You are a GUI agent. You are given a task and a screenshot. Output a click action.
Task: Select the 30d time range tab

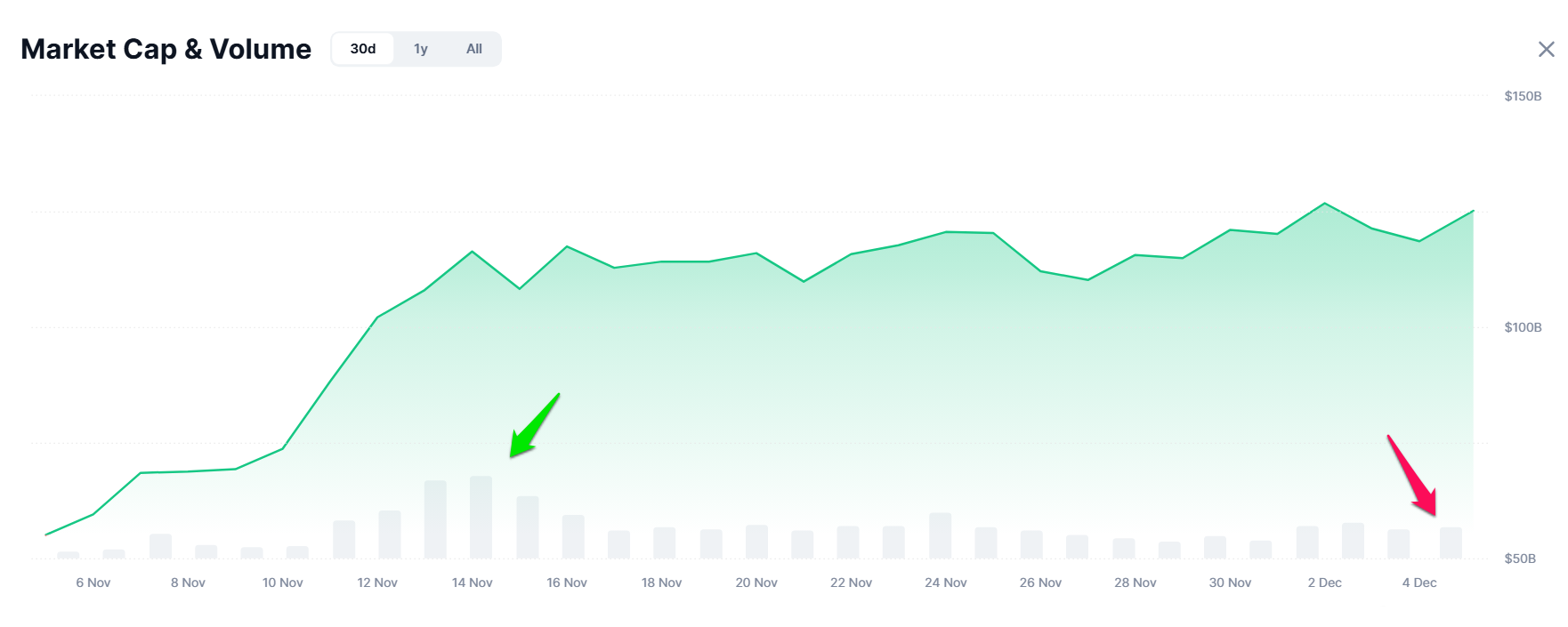click(362, 49)
